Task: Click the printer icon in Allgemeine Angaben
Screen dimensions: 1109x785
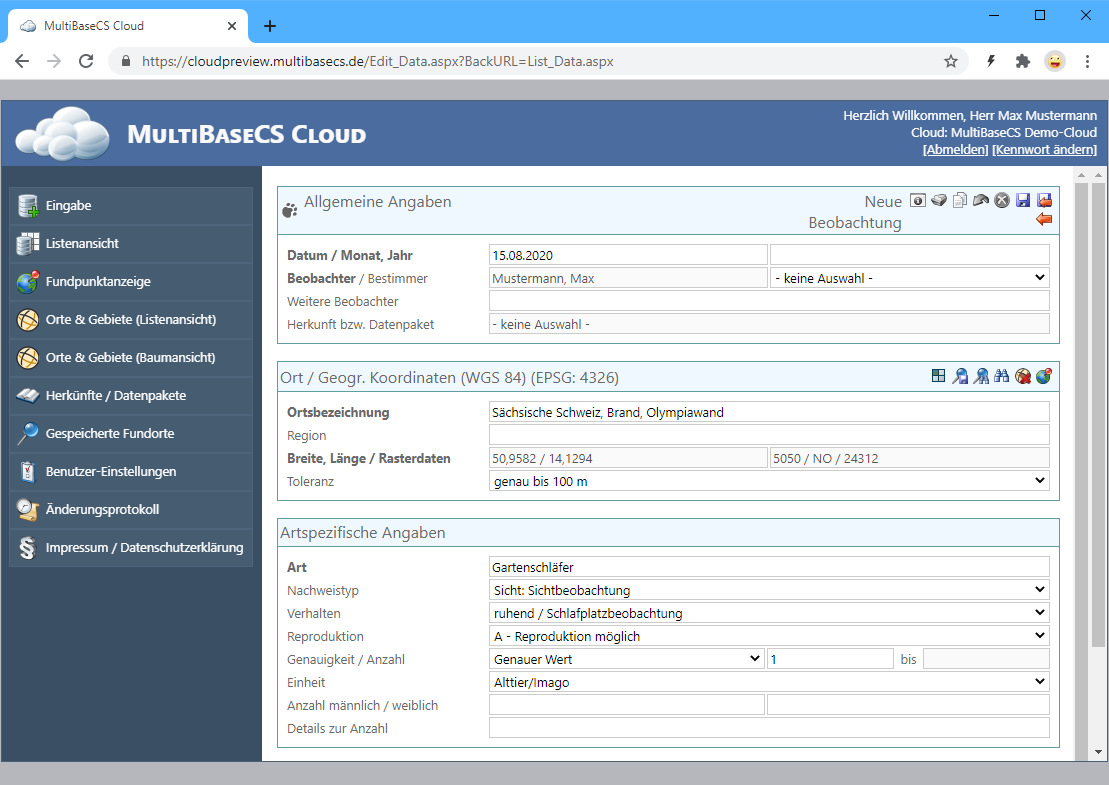Action: (x=938, y=200)
